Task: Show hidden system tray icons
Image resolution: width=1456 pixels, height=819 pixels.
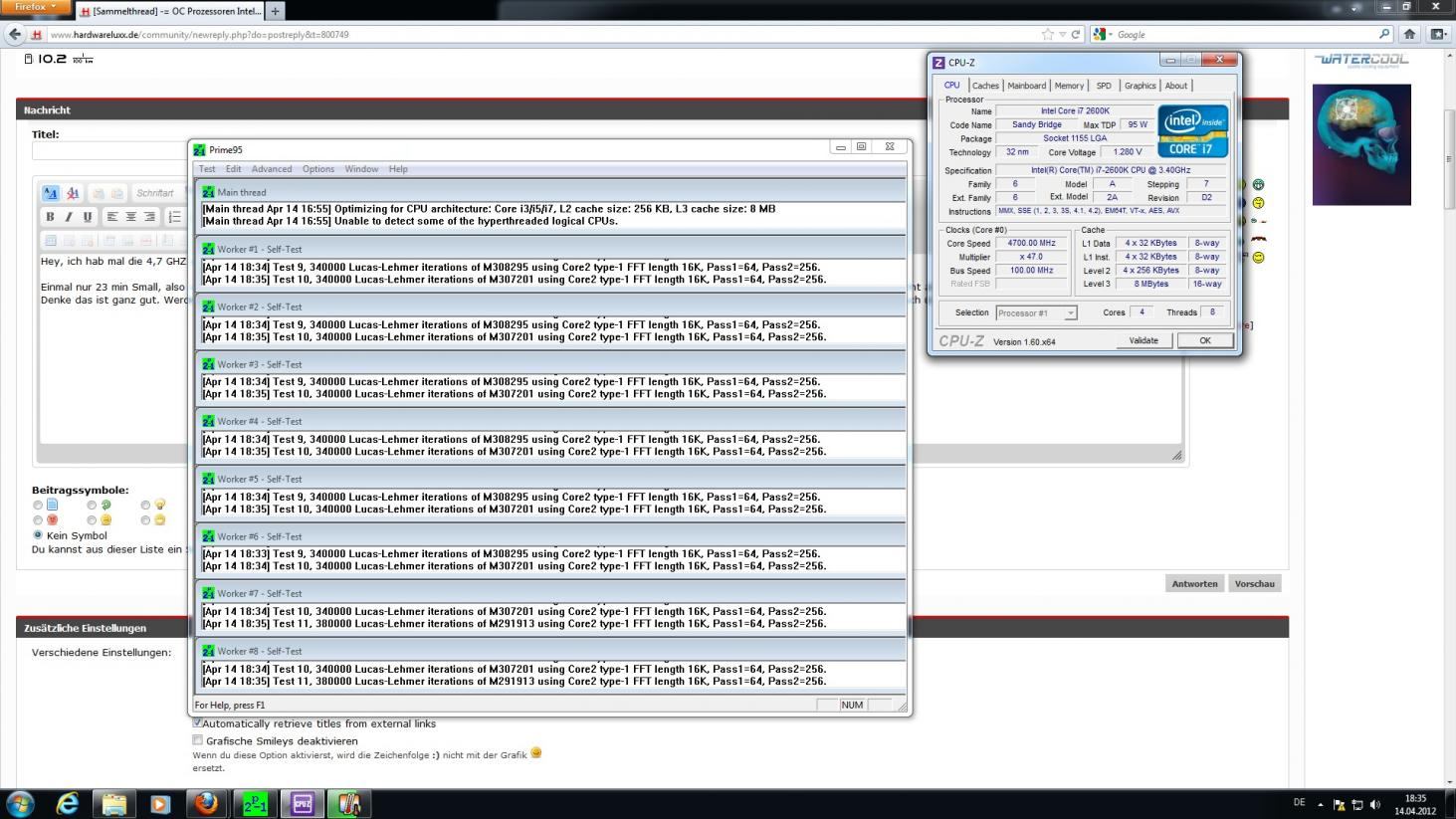Action: (x=1321, y=804)
